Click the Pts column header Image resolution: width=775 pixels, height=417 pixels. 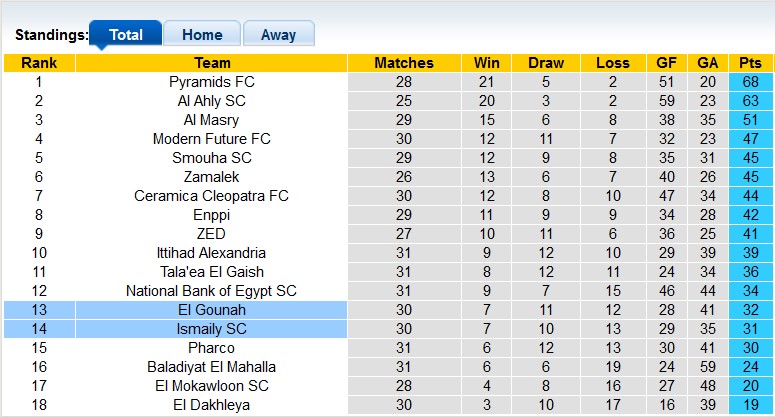pyautogui.click(x=750, y=63)
